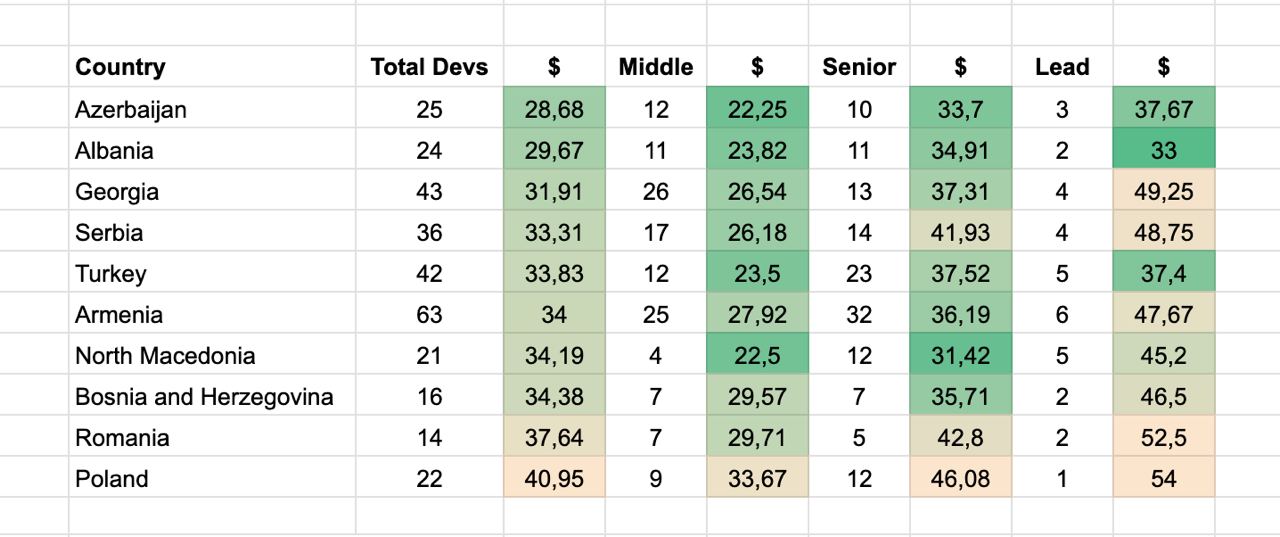
Task: Select Georgia's Middle count cell 26
Action: [x=655, y=191]
